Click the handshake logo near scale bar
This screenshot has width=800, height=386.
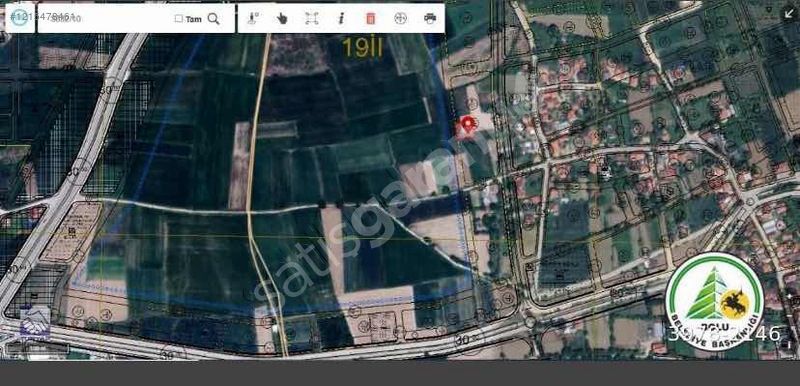(x=35, y=322)
